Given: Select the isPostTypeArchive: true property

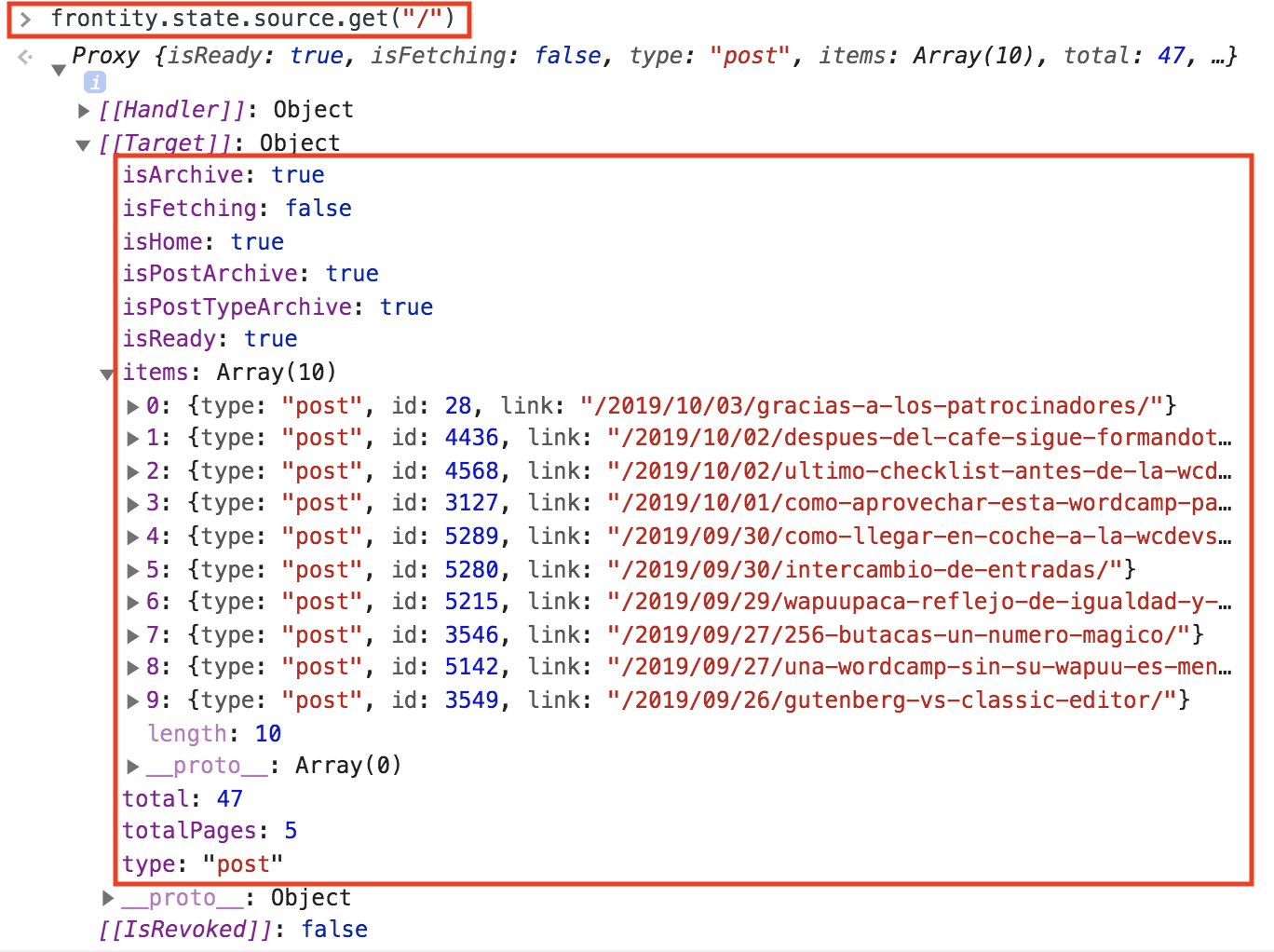Looking at the screenshot, I should pyautogui.click(x=278, y=307).
